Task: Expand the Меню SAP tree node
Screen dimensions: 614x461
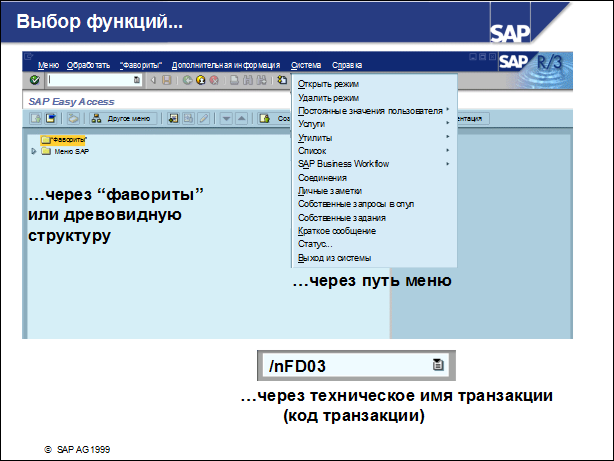Action: point(35,151)
